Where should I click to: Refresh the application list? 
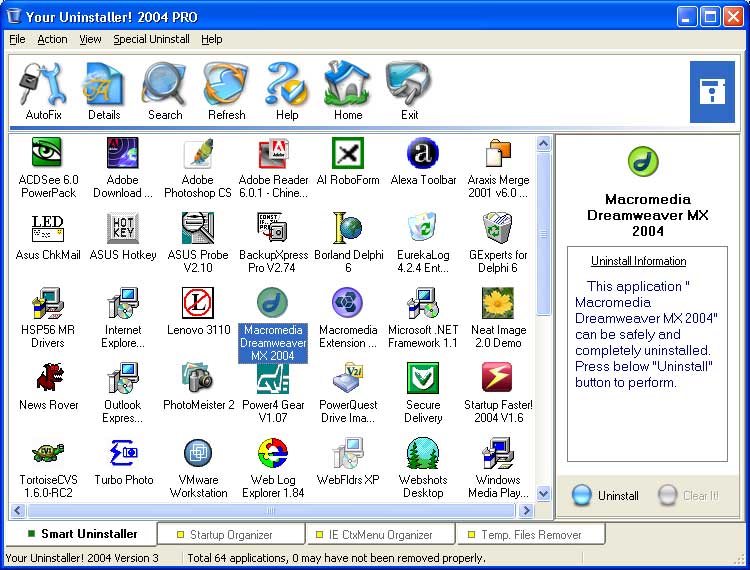[226, 90]
